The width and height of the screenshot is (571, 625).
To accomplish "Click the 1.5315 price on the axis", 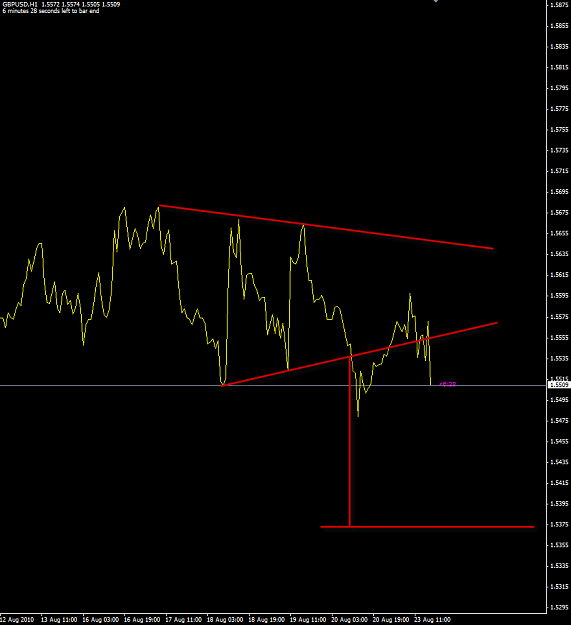I will 559,587.
